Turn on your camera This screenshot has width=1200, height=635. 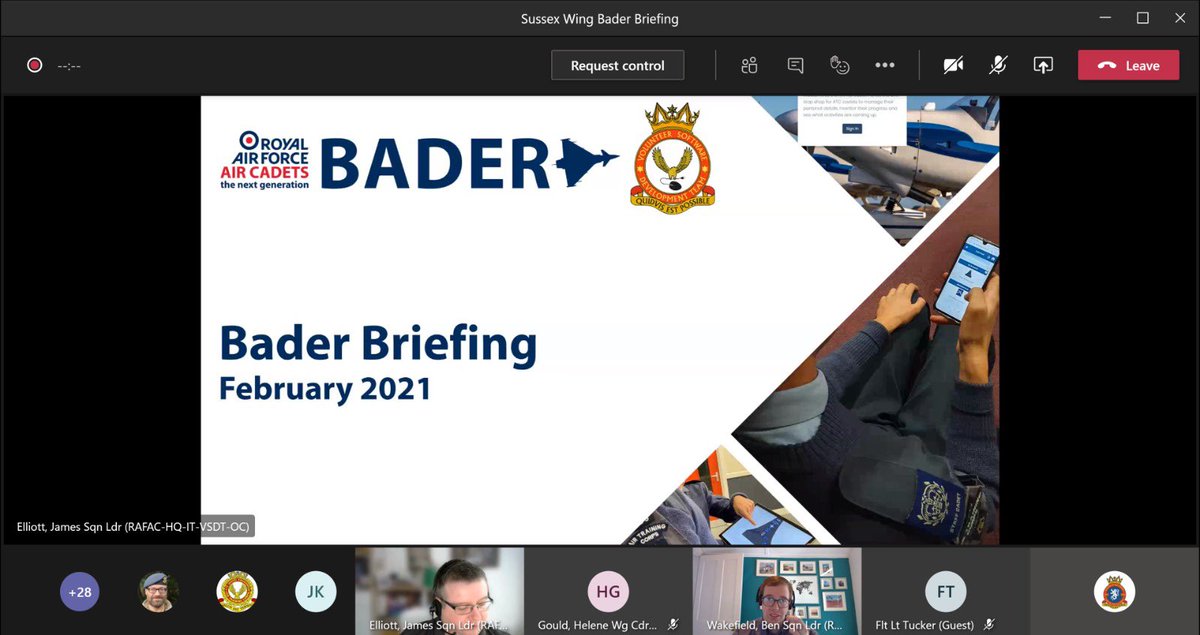pos(953,64)
